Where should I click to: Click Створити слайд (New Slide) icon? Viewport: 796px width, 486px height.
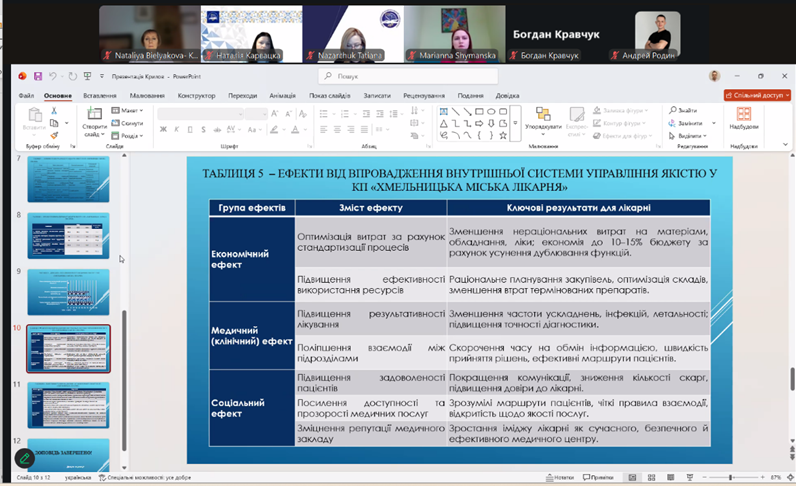point(94,120)
